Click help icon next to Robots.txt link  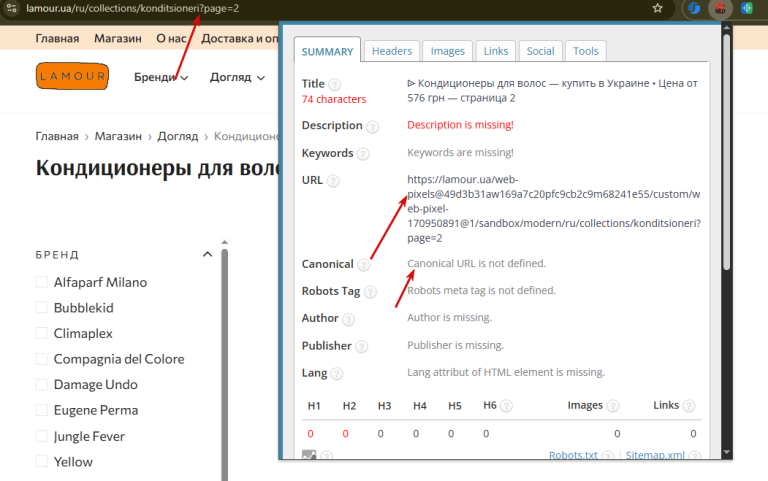[607, 456]
